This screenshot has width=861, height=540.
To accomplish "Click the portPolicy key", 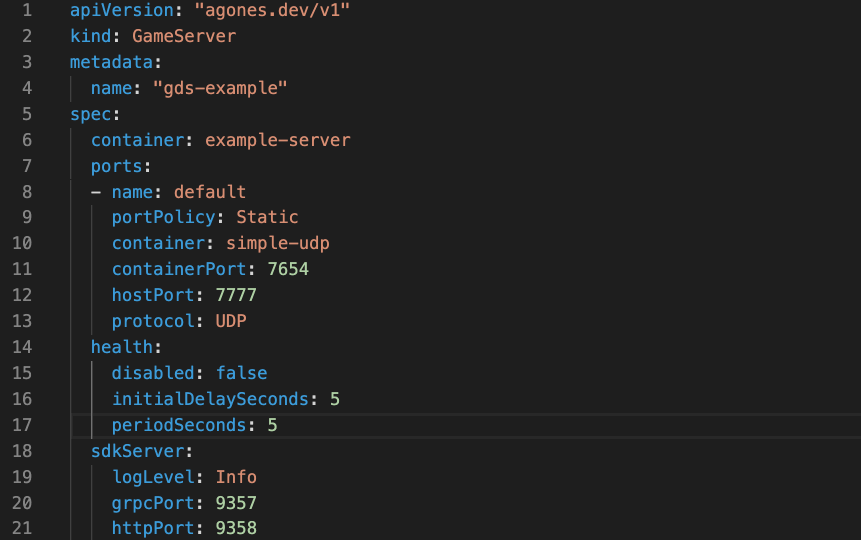I will [x=164, y=218].
